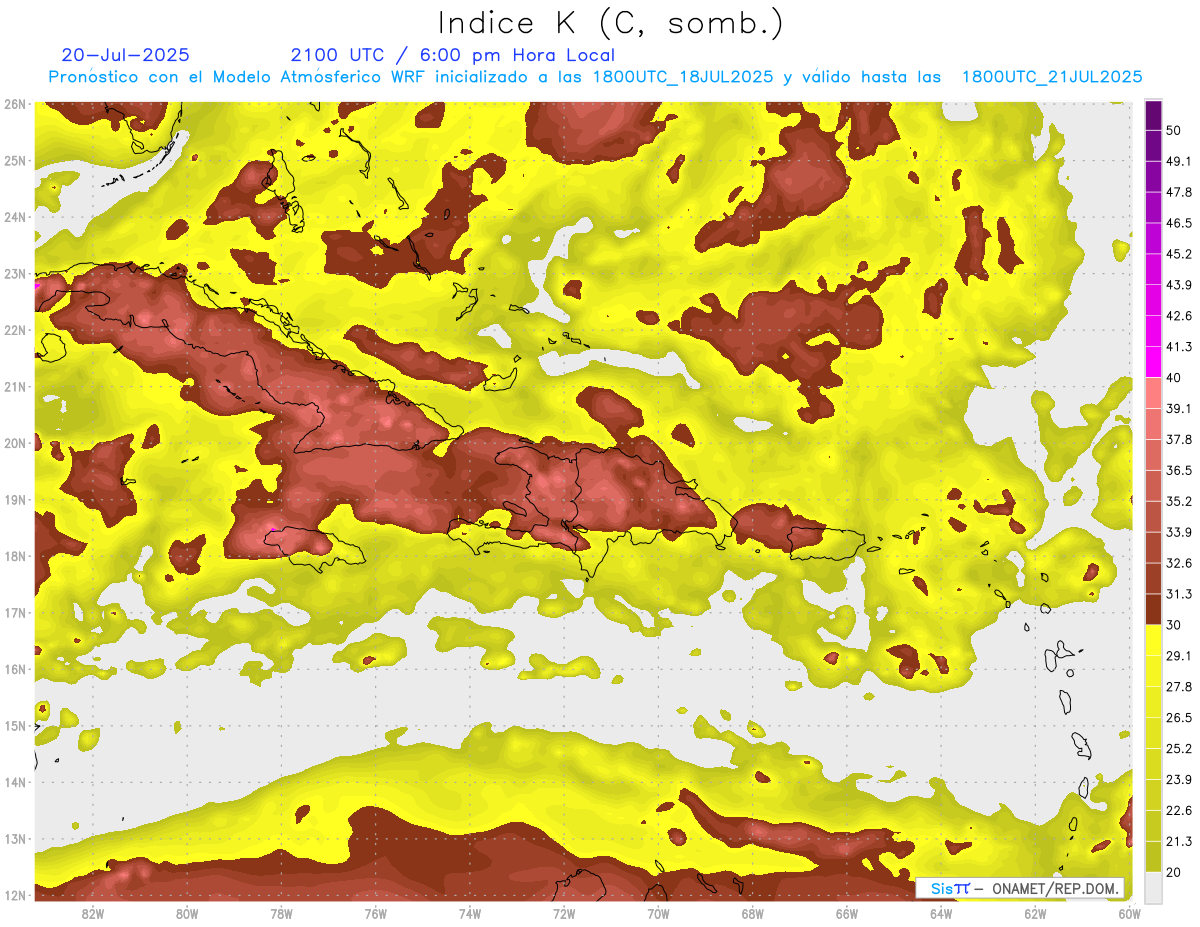Click the "23.9" value on the color scale

(x=1178, y=780)
